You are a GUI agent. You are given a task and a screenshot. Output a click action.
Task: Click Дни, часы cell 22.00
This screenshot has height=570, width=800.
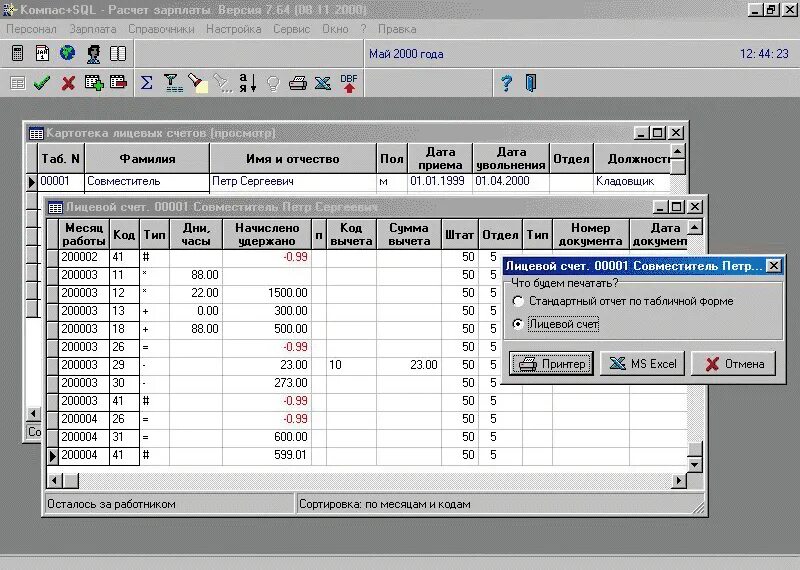[x=196, y=293]
